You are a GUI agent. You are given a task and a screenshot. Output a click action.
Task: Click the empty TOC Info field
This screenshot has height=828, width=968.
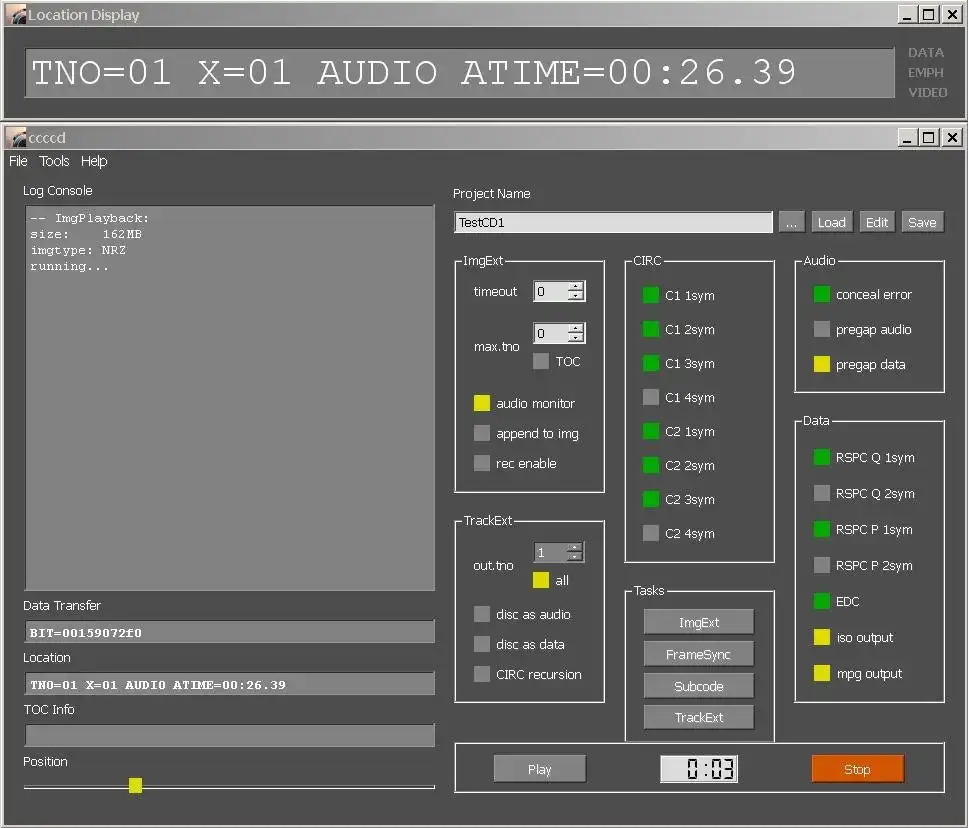pyautogui.click(x=230, y=736)
